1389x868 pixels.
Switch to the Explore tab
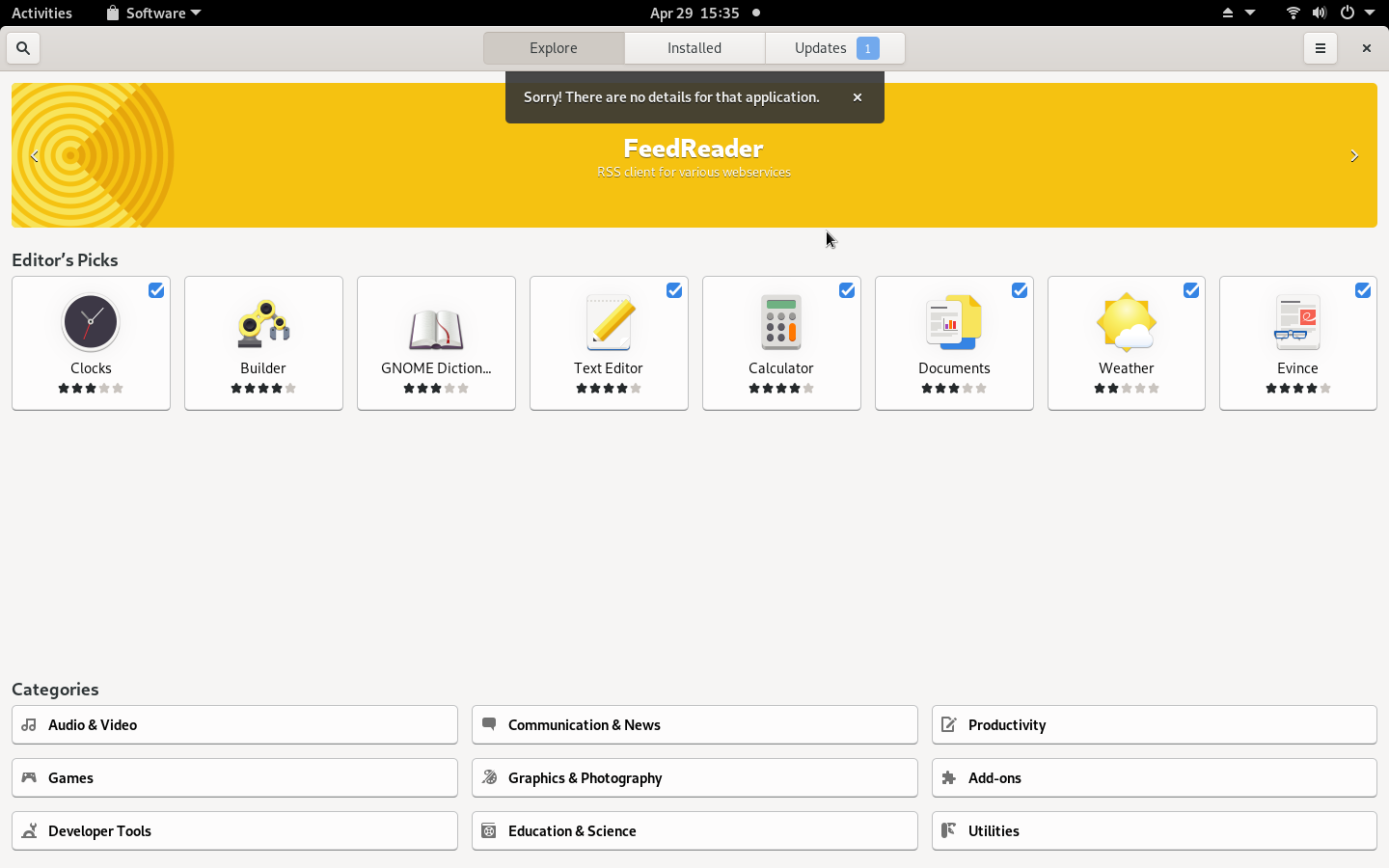pos(554,48)
